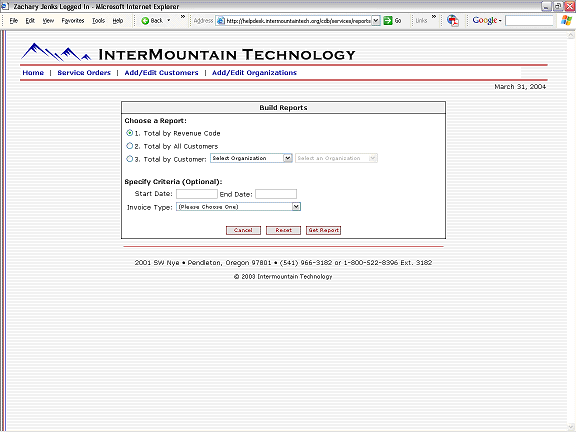Screen dimensions: 576x432
Task: Open the Select Organization dropdown
Action: [288, 158]
